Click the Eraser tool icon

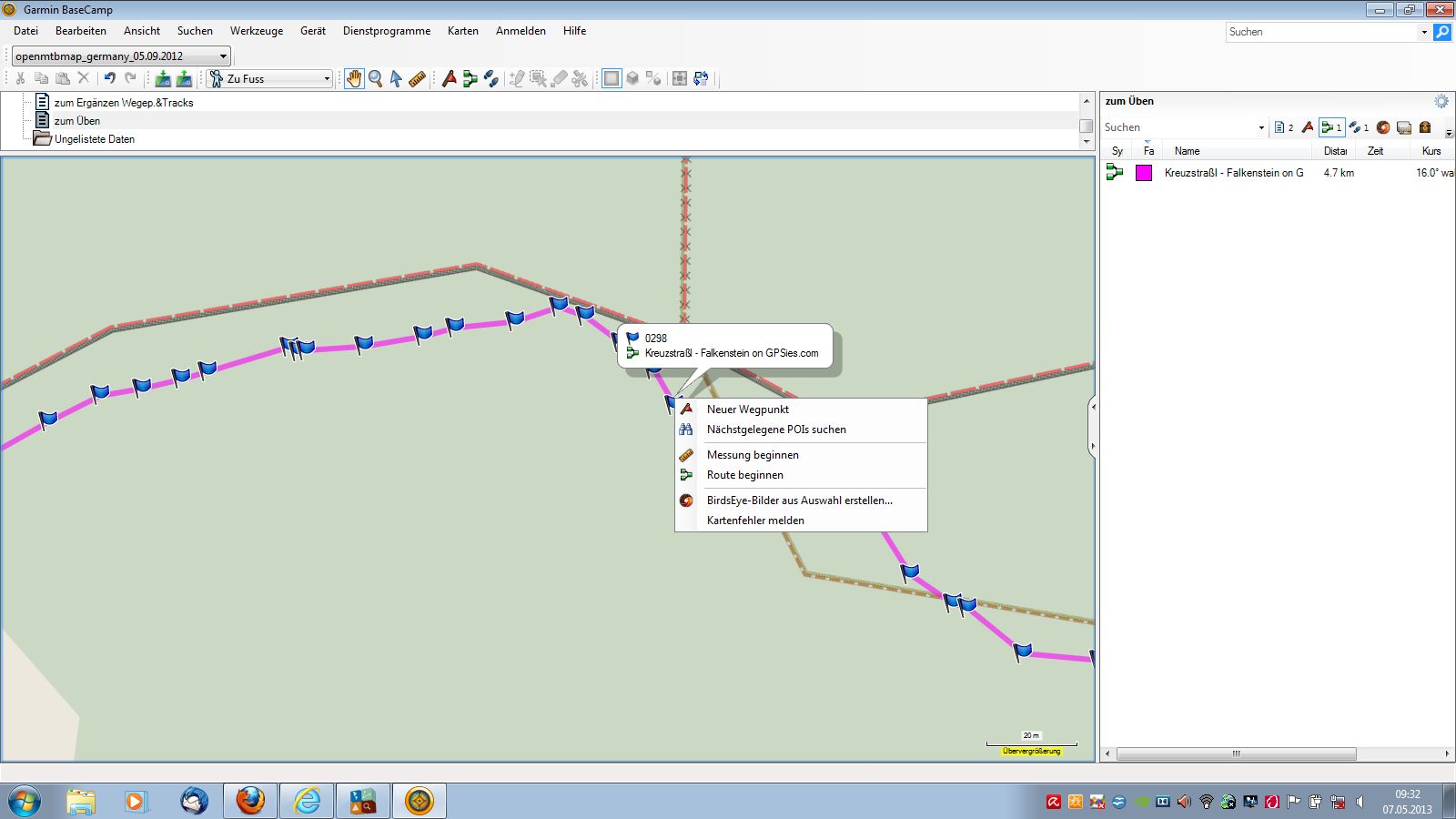tap(559, 79)
